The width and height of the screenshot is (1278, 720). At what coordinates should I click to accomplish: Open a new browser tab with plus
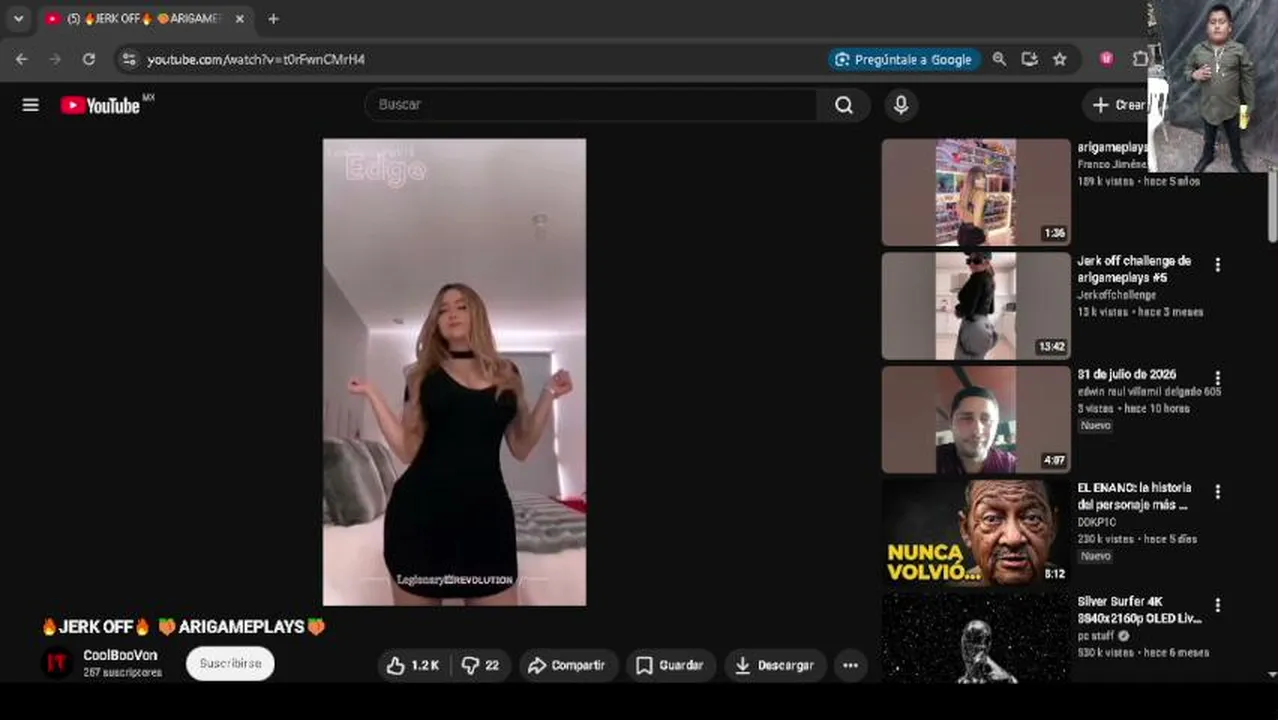[x=273, y=19]
